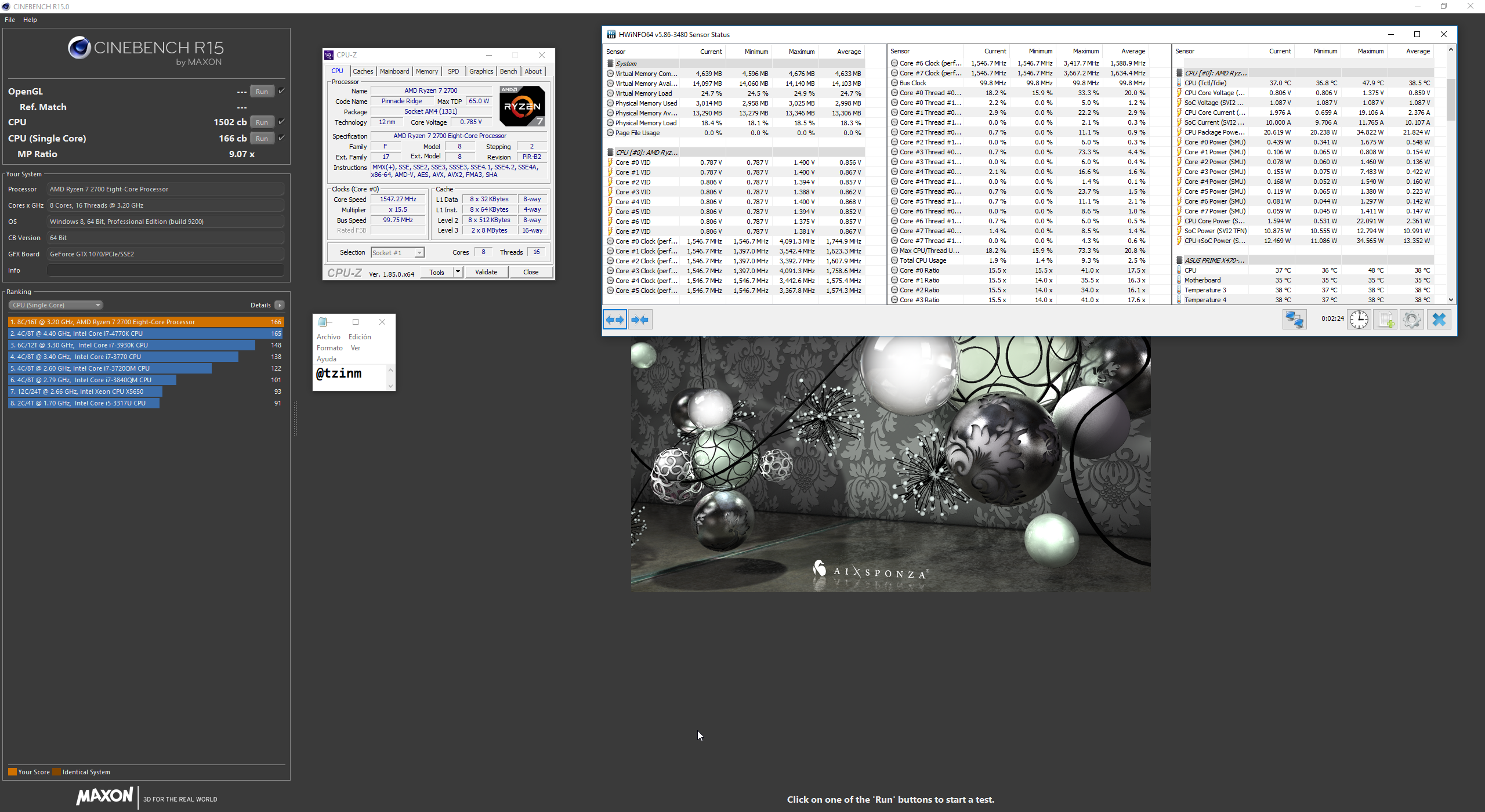This screenshot has height=812, width=1485.
Task: Click HWiNFO expand panels arrows icon
Action: coord(615,320)
